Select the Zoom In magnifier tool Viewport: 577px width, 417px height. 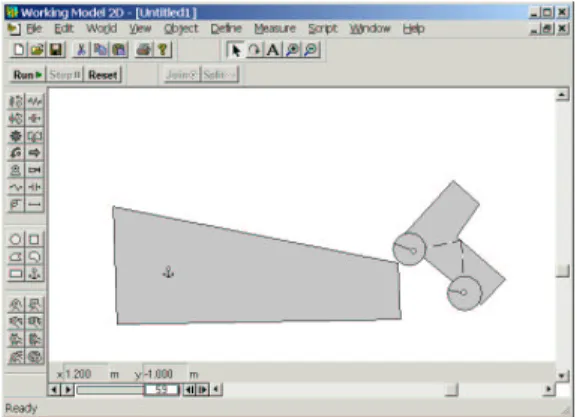point(292,50)
